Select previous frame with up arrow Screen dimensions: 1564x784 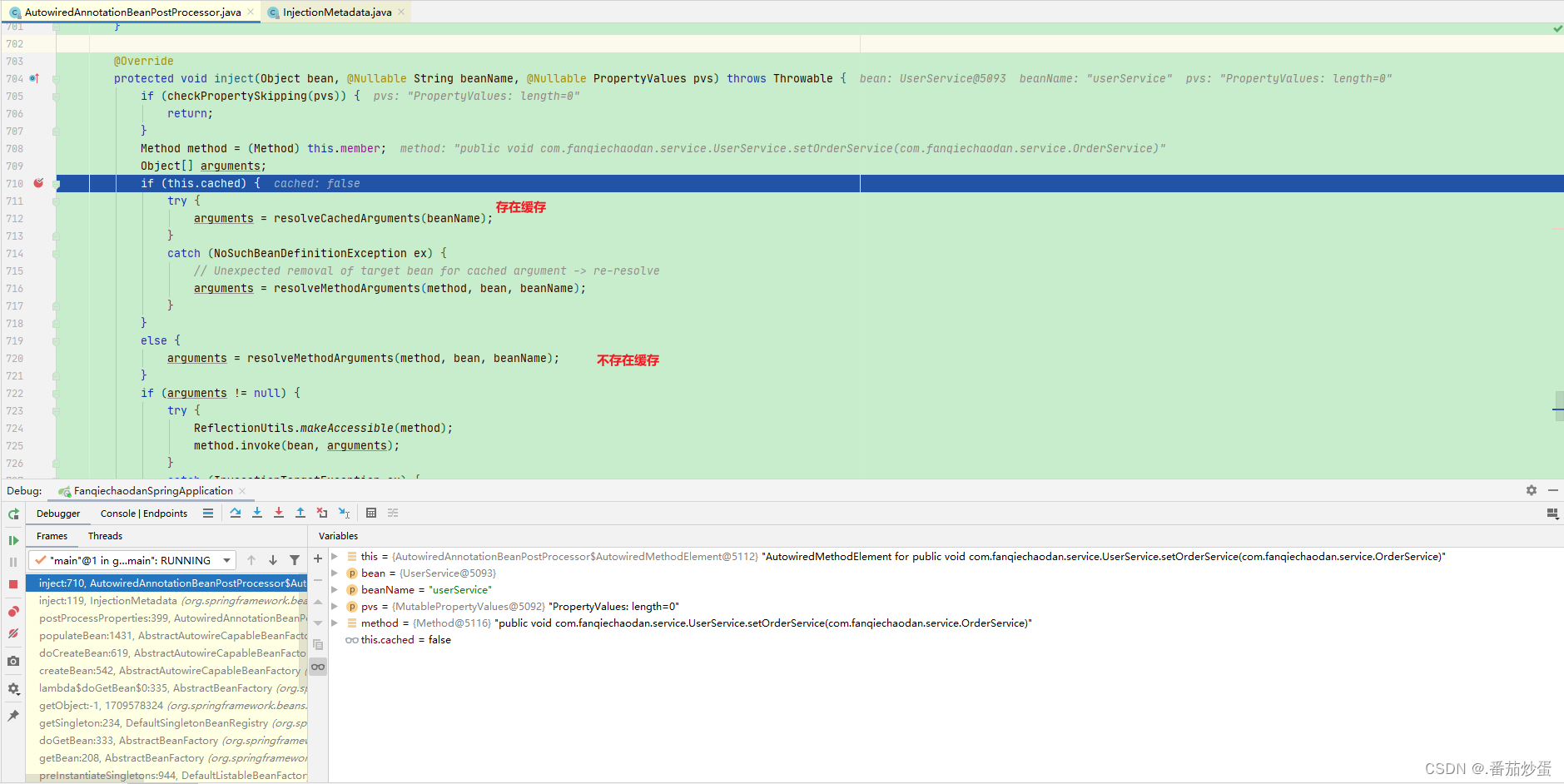pyautogui.click(x=251, y=560)
